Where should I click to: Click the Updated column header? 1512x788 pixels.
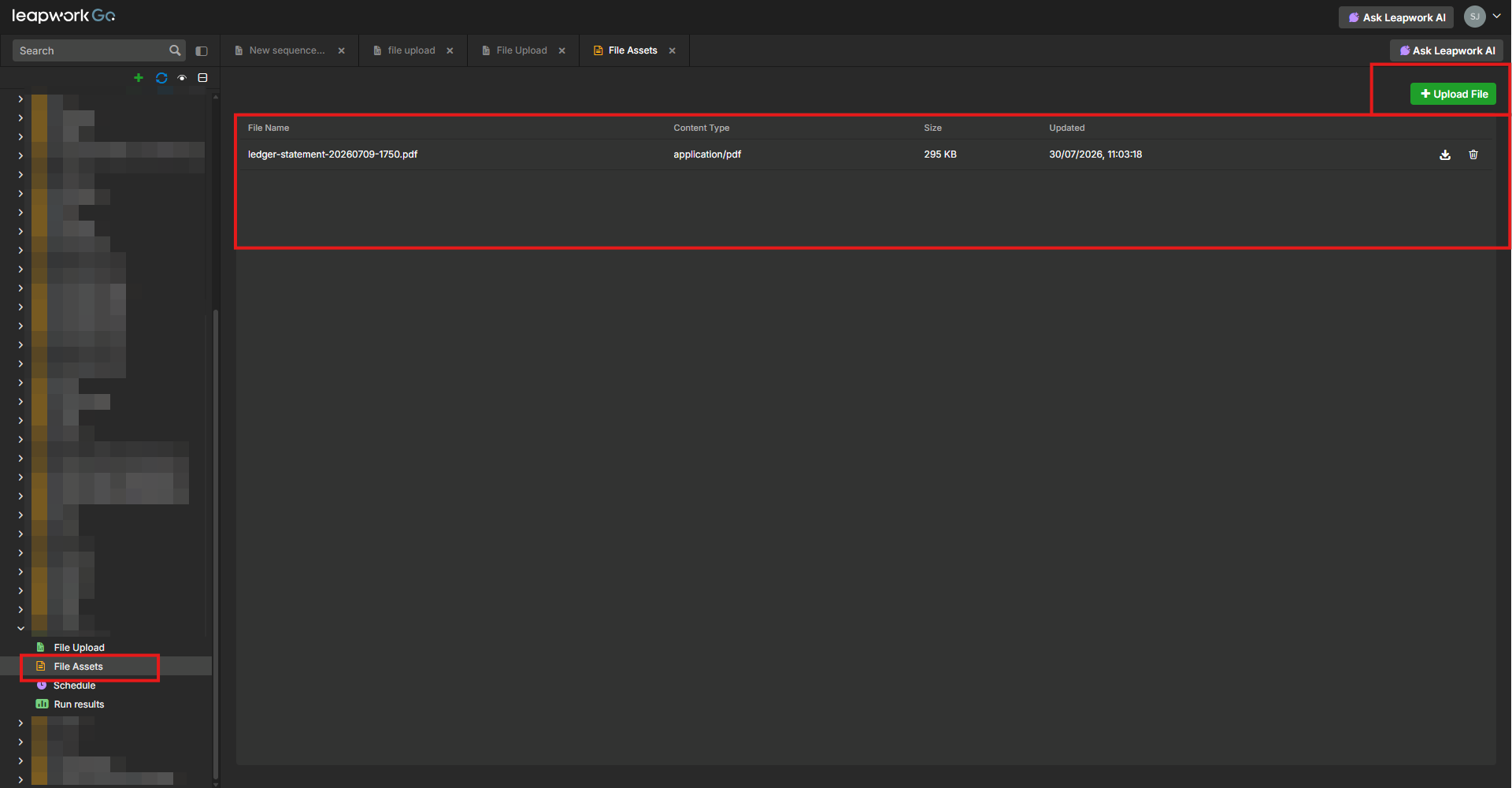1067,128
